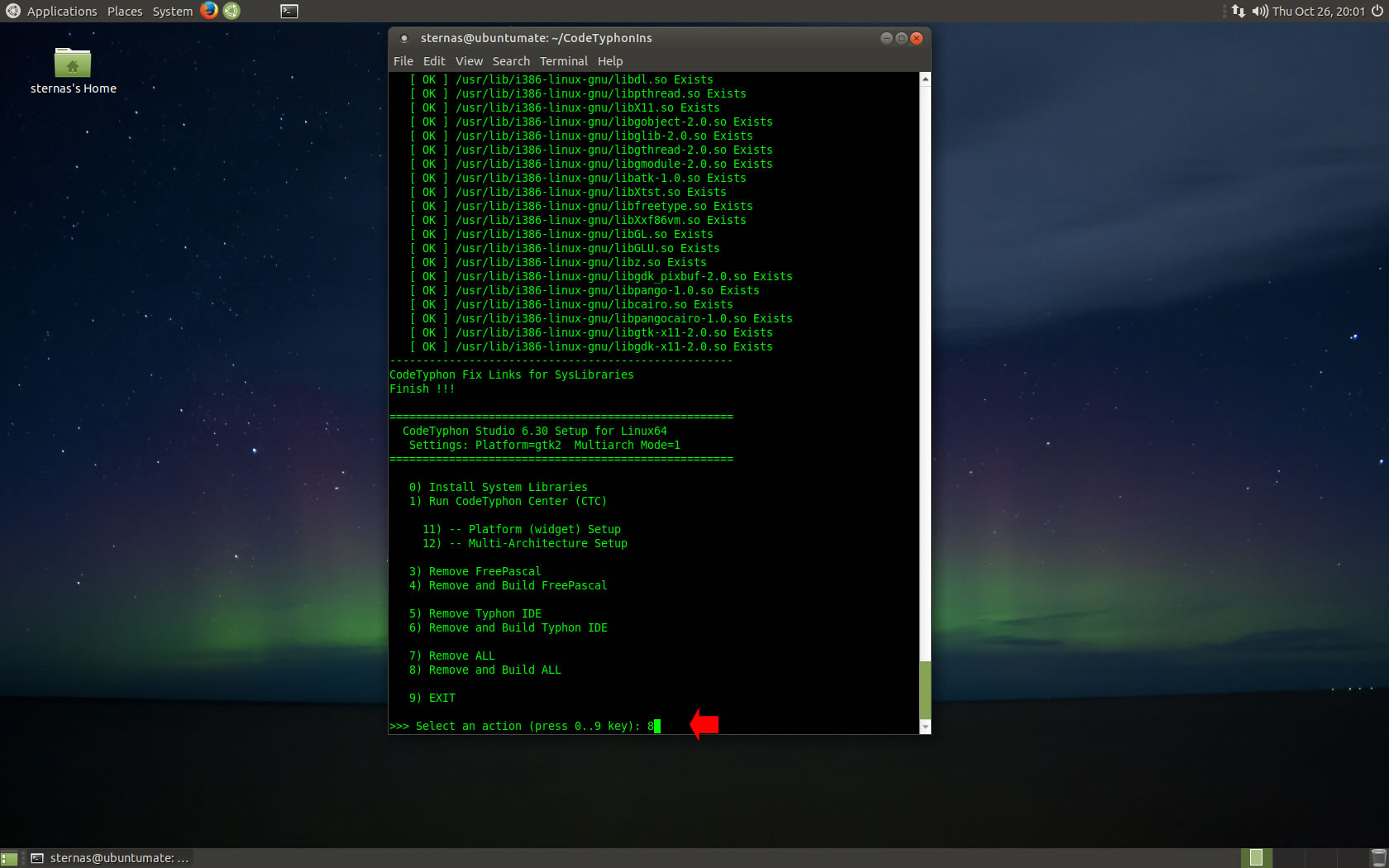
Task: Click the show desktop icon
Action: [x=9, y=858]
